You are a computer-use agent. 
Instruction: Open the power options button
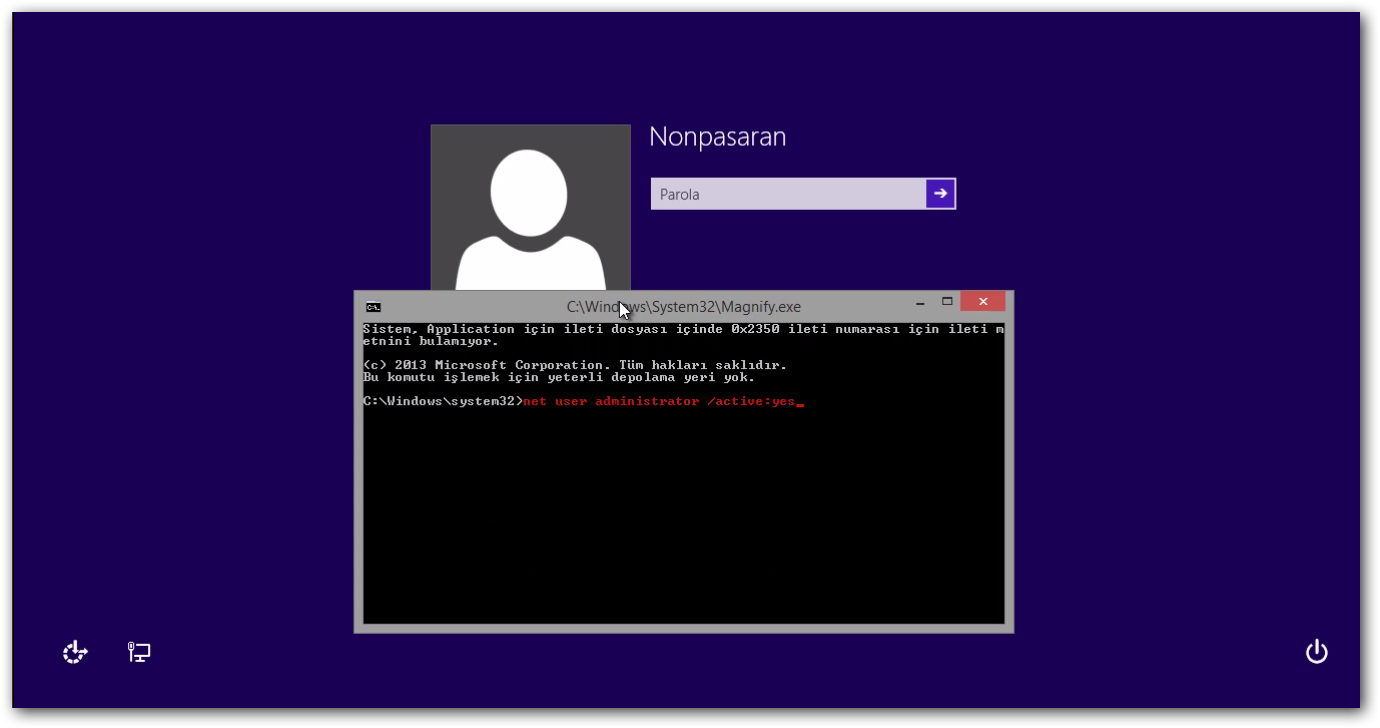(x=1317, y=653)
